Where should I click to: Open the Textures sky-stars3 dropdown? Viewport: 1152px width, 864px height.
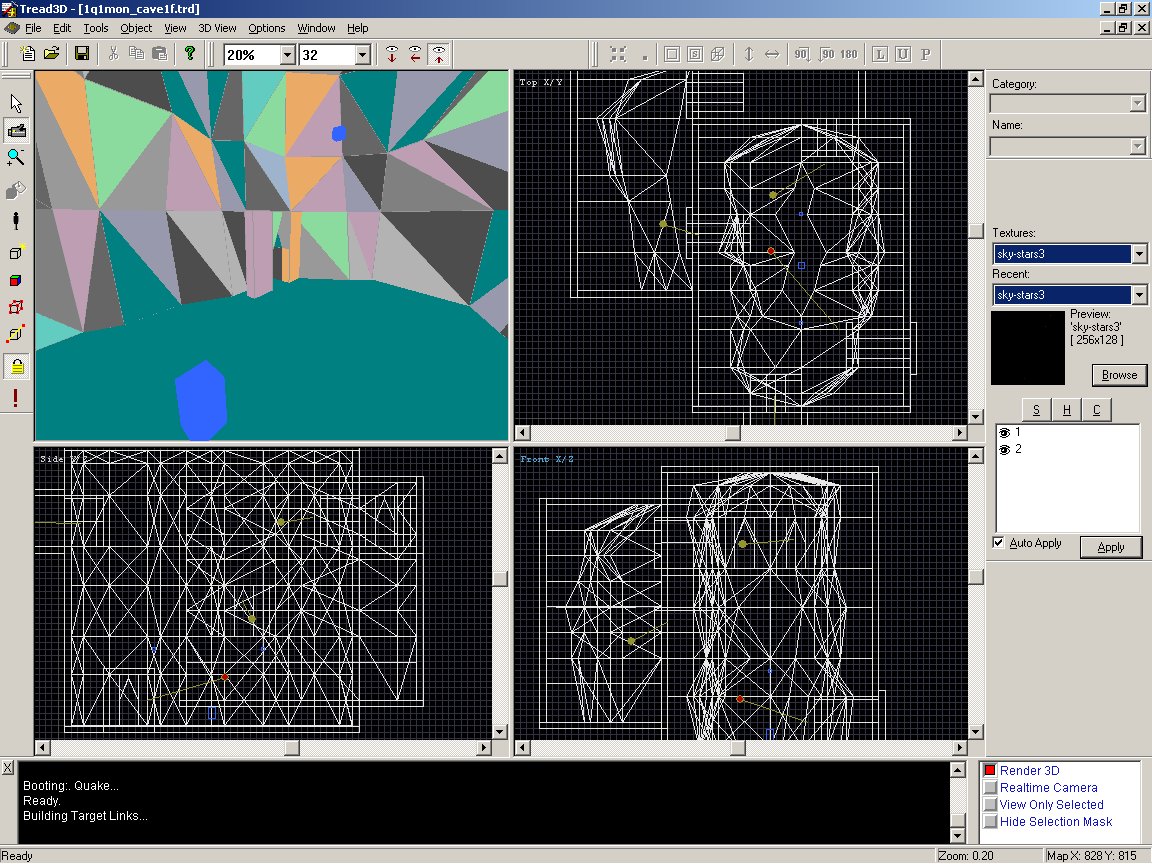pos(1139,254)
